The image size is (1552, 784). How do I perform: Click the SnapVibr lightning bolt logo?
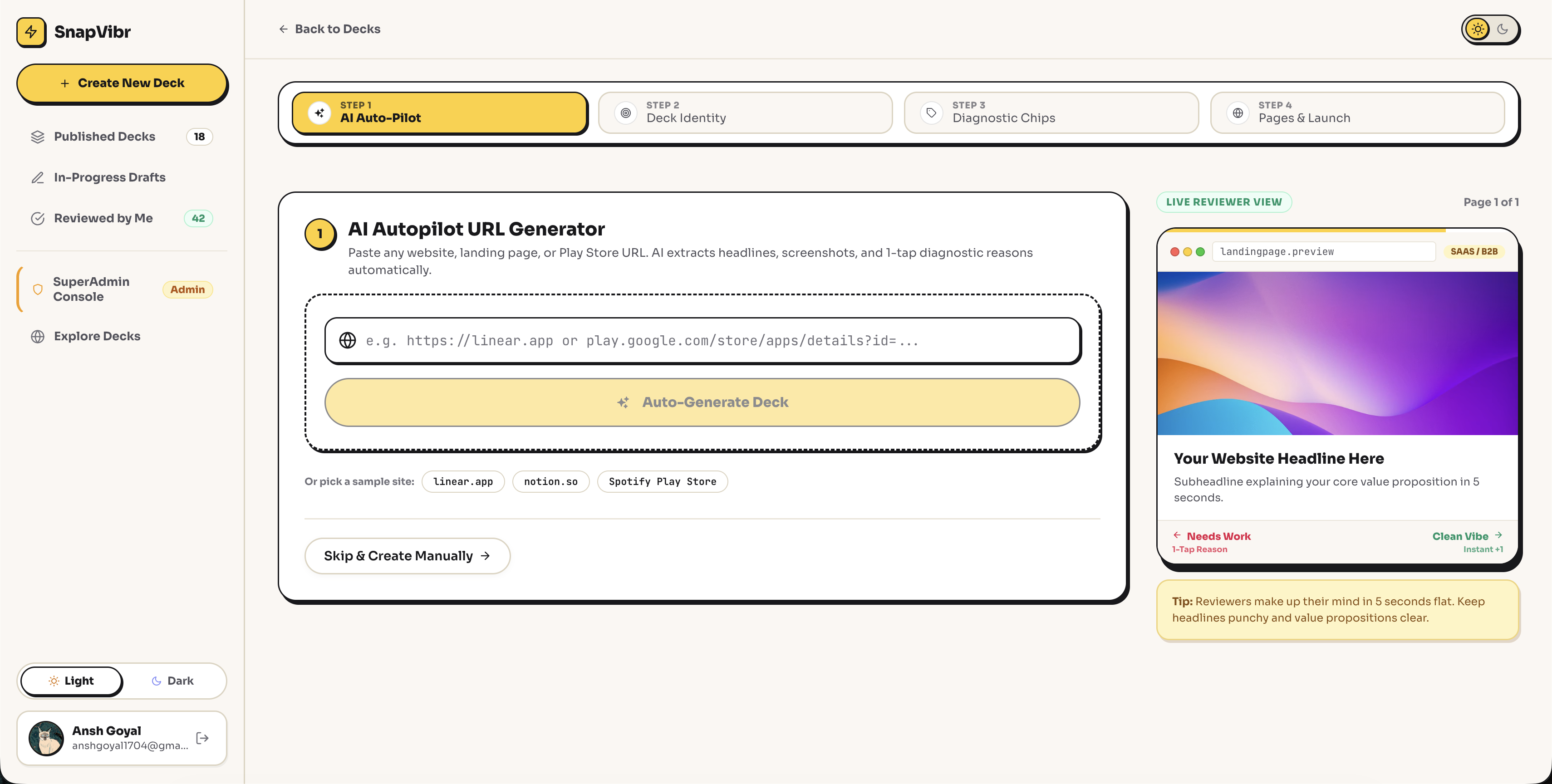(31, 32)
